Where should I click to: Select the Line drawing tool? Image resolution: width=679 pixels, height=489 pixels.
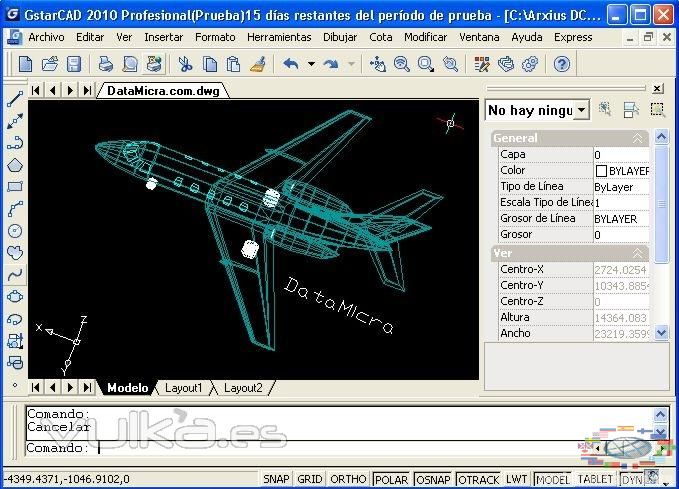click(x=14, y=100)
